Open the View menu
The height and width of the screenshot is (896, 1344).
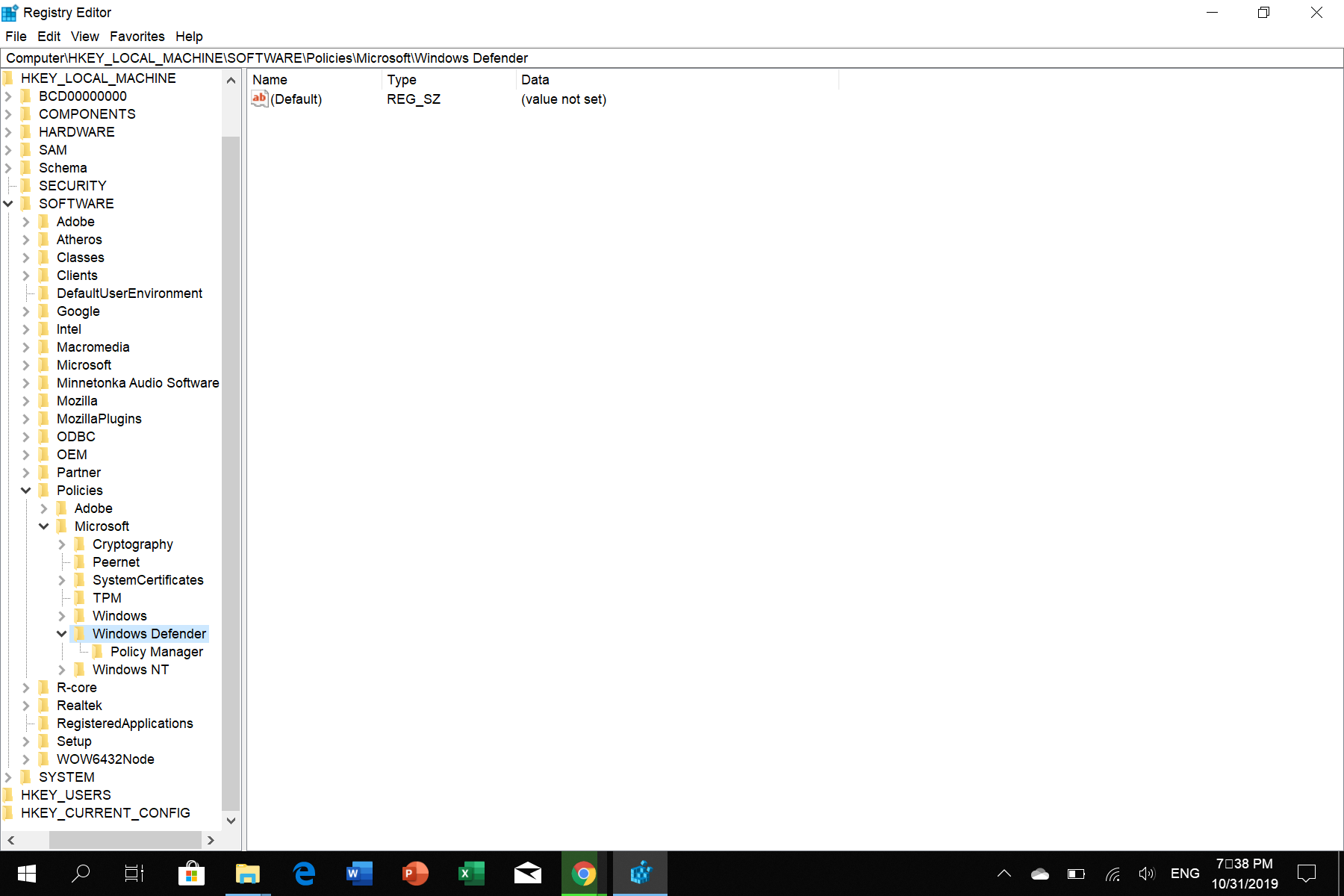coord(84,37)
